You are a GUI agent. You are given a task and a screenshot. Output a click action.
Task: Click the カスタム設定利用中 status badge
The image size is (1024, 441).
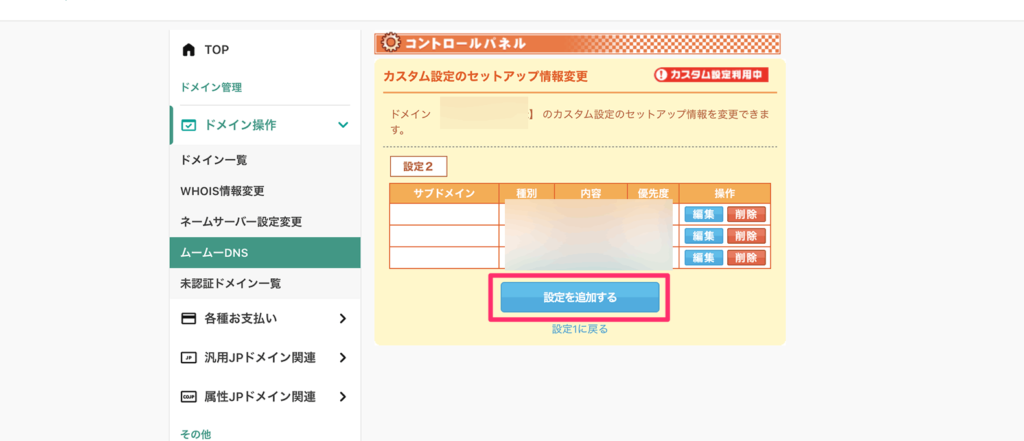click(x=711, y=75)
